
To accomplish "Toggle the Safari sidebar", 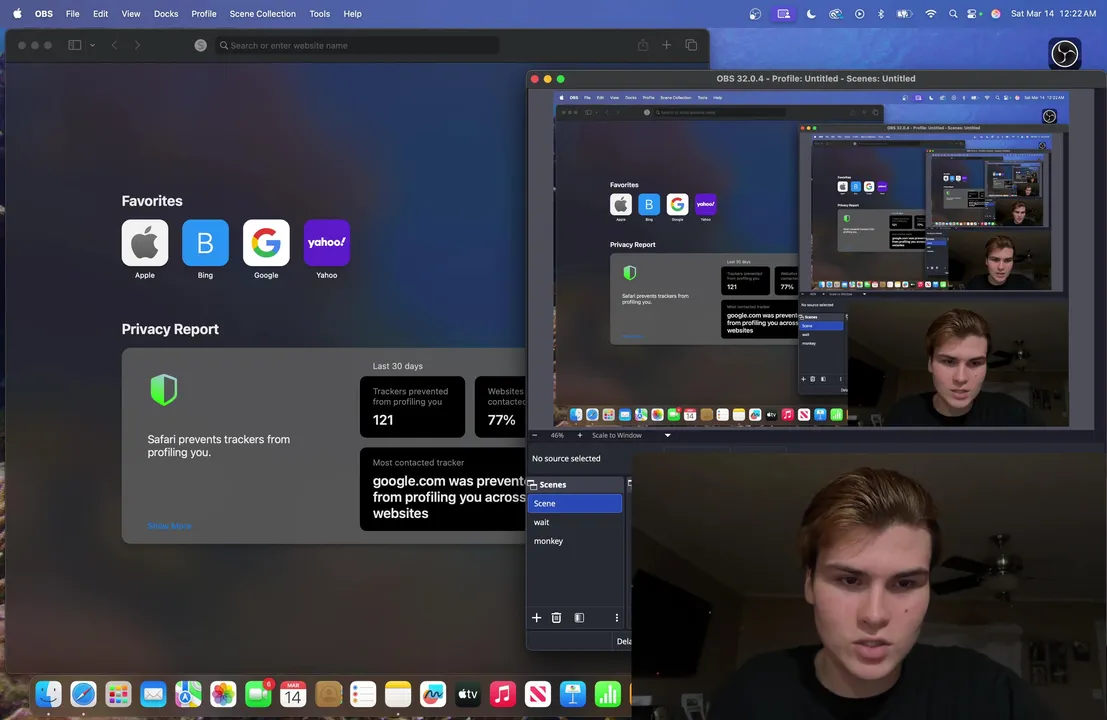I will 74,45.
